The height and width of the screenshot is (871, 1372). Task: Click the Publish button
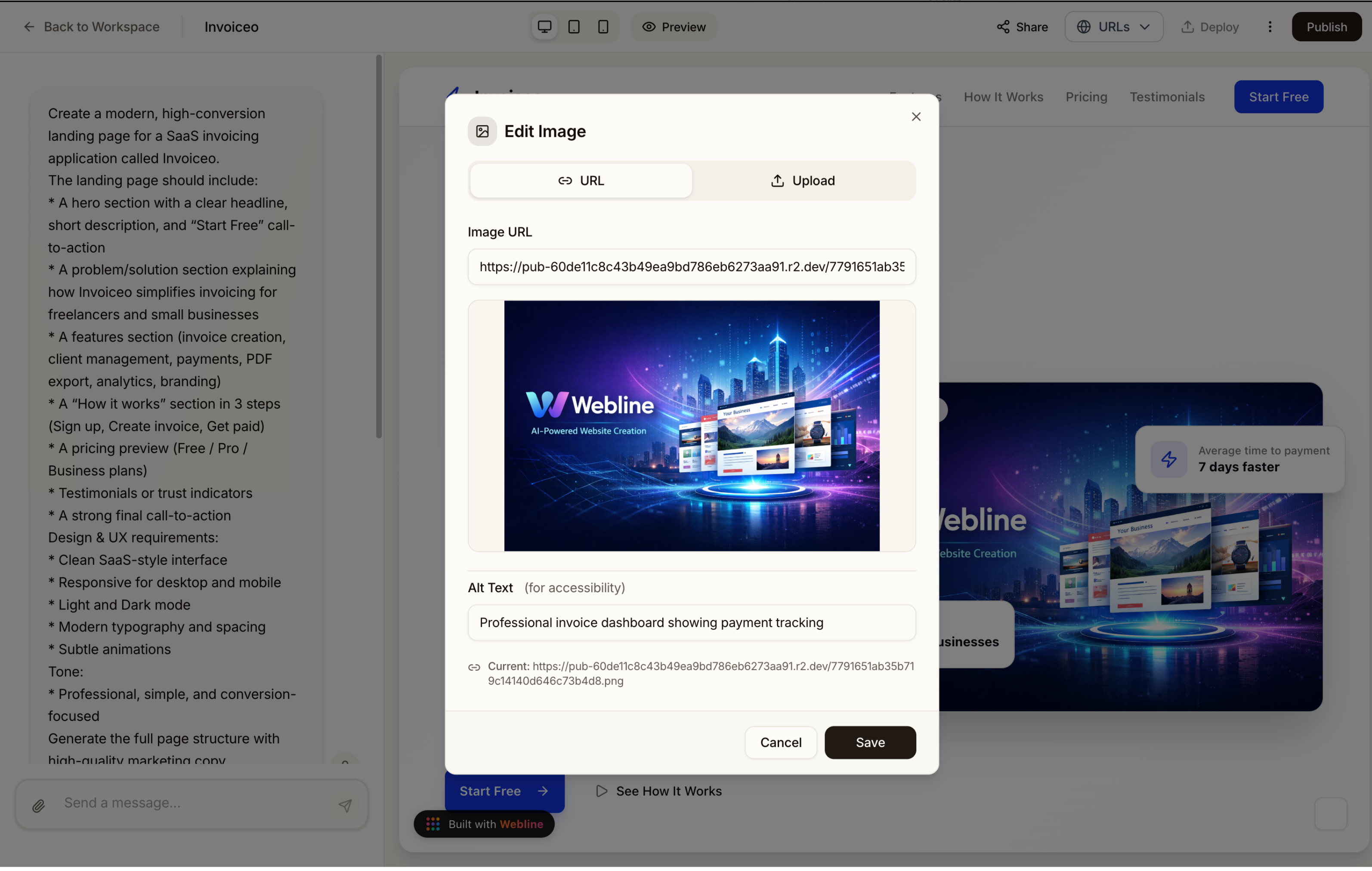[1326, 27]
